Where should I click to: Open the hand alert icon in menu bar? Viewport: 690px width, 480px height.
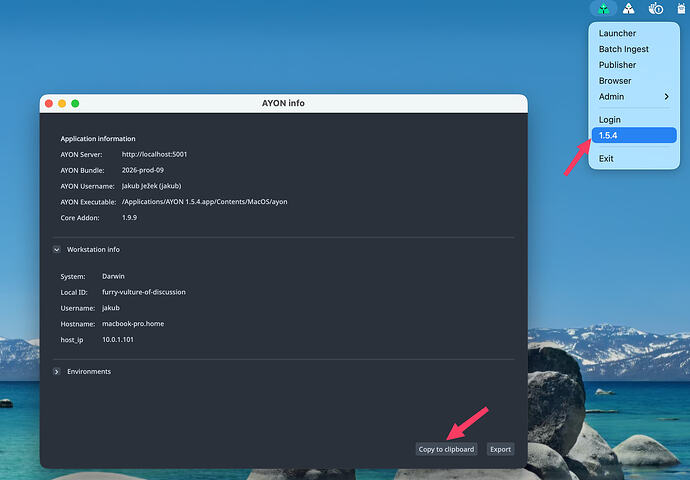click(655, 8)
